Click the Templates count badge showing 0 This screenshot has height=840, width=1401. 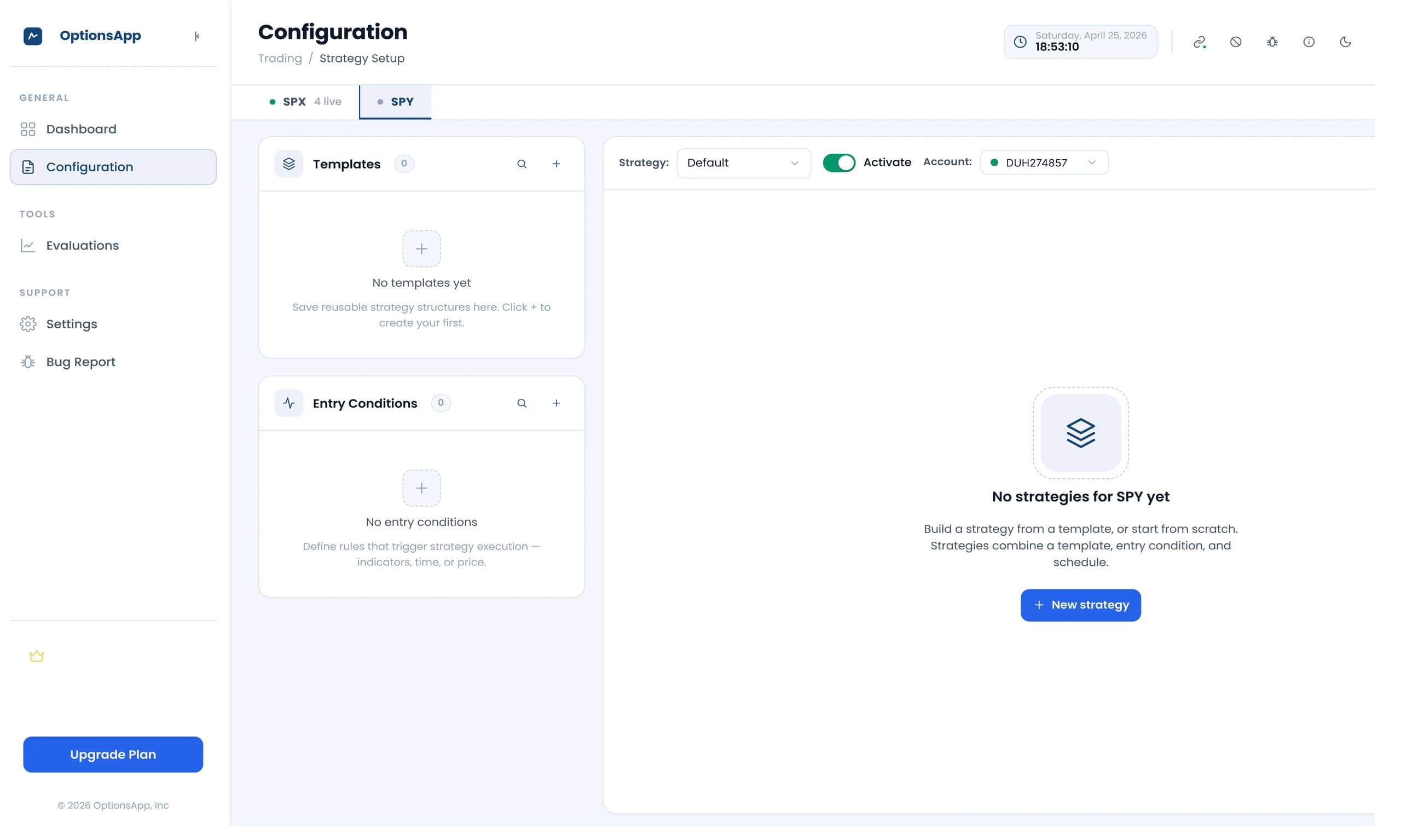tap(403, 164)
